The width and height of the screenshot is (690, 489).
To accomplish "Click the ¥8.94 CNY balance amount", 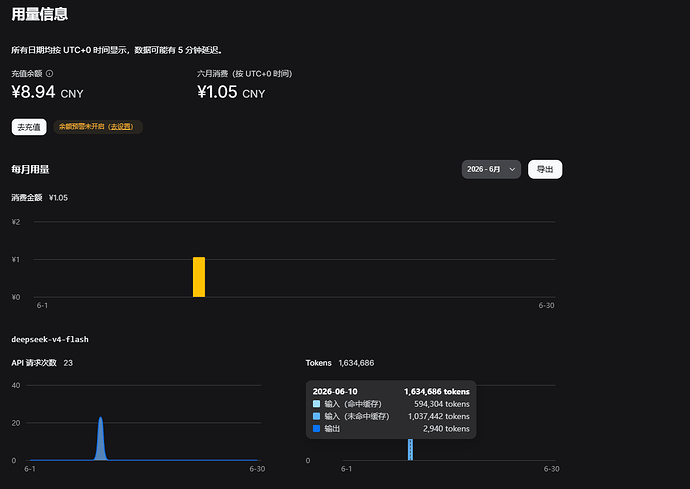I will [x=47, y=92].
